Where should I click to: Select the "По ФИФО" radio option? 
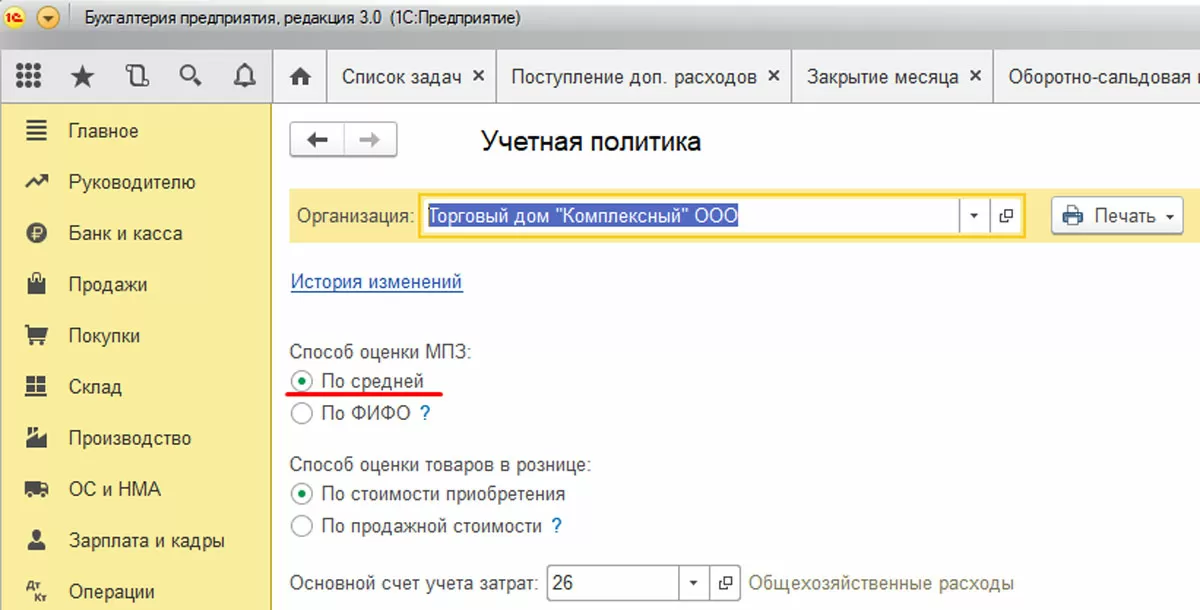[301, 414]
